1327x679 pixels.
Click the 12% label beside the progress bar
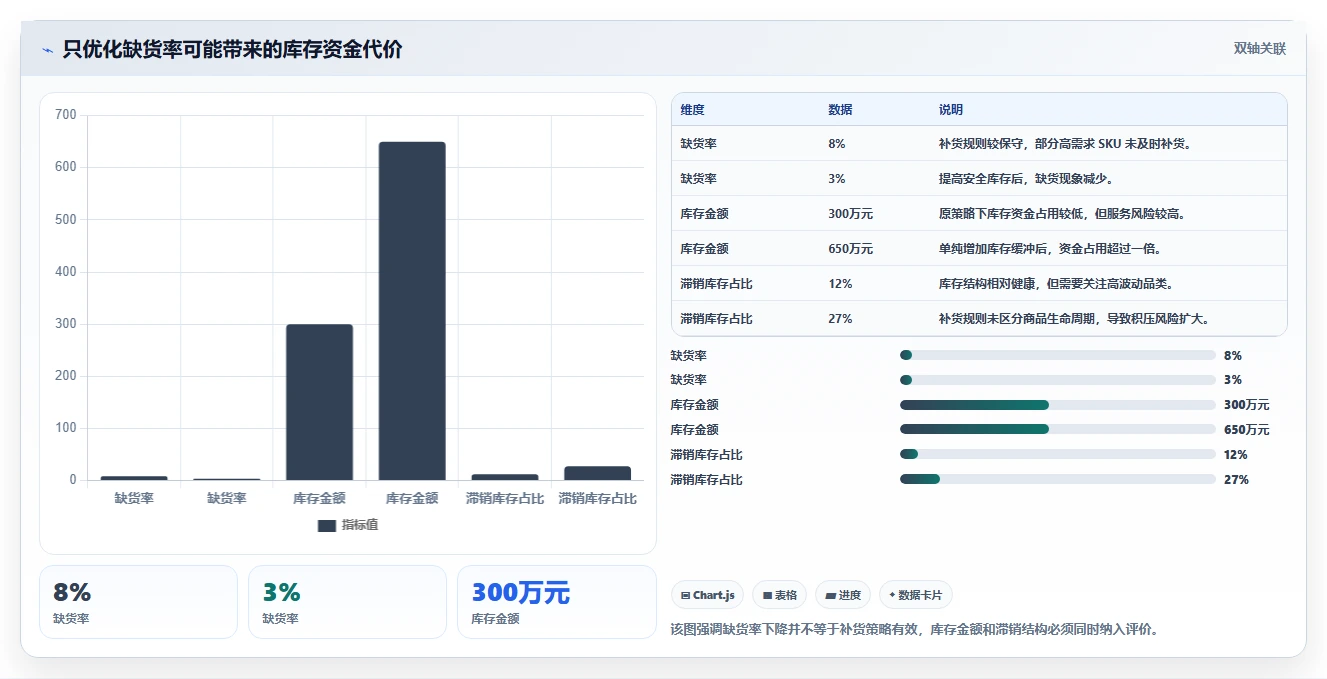(x=1236, y=455)
